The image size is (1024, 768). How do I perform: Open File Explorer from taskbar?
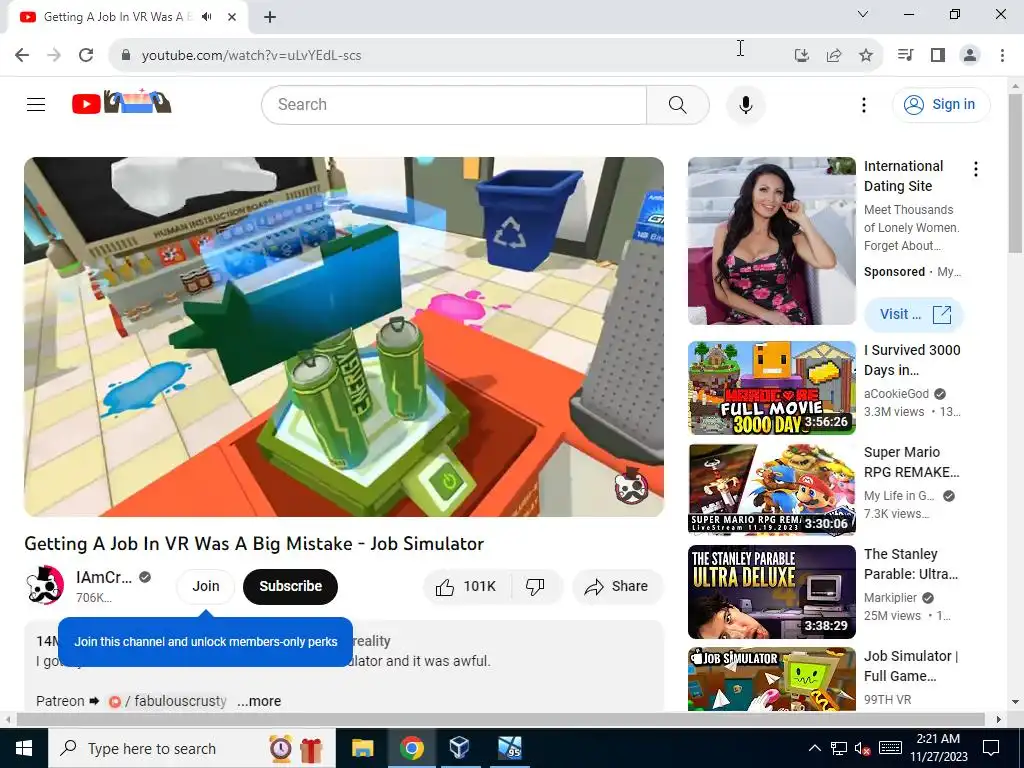pyautogui.click(x=362, y=748)
